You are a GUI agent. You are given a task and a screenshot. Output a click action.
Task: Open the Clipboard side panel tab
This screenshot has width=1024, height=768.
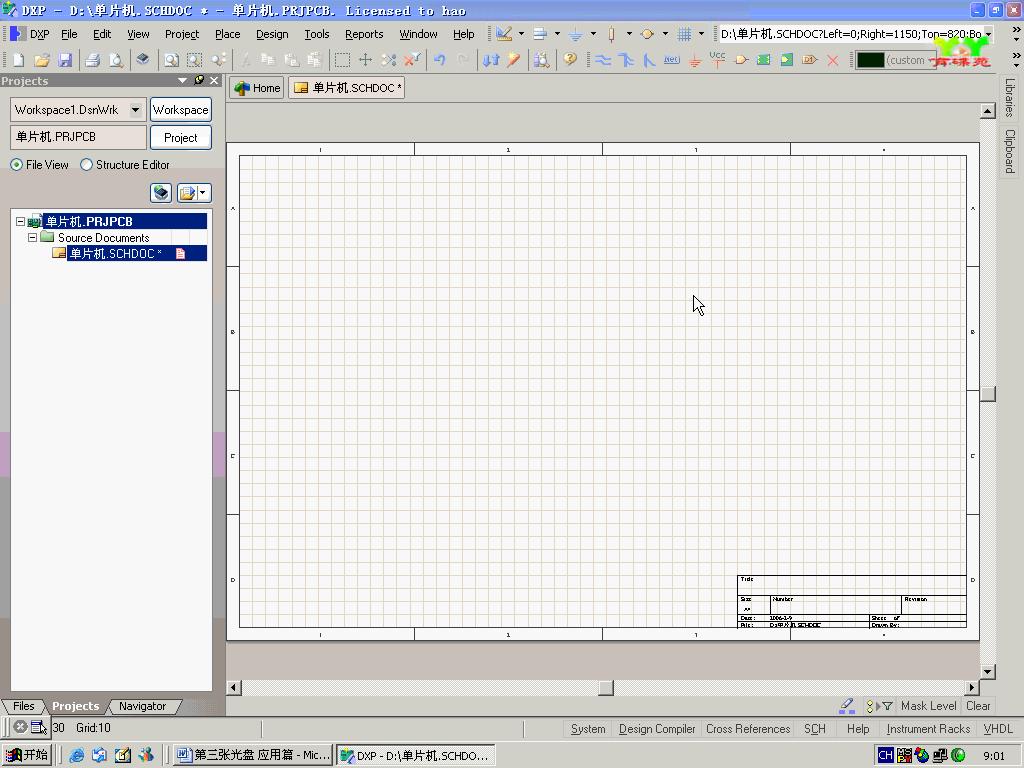click(1010, 151)
